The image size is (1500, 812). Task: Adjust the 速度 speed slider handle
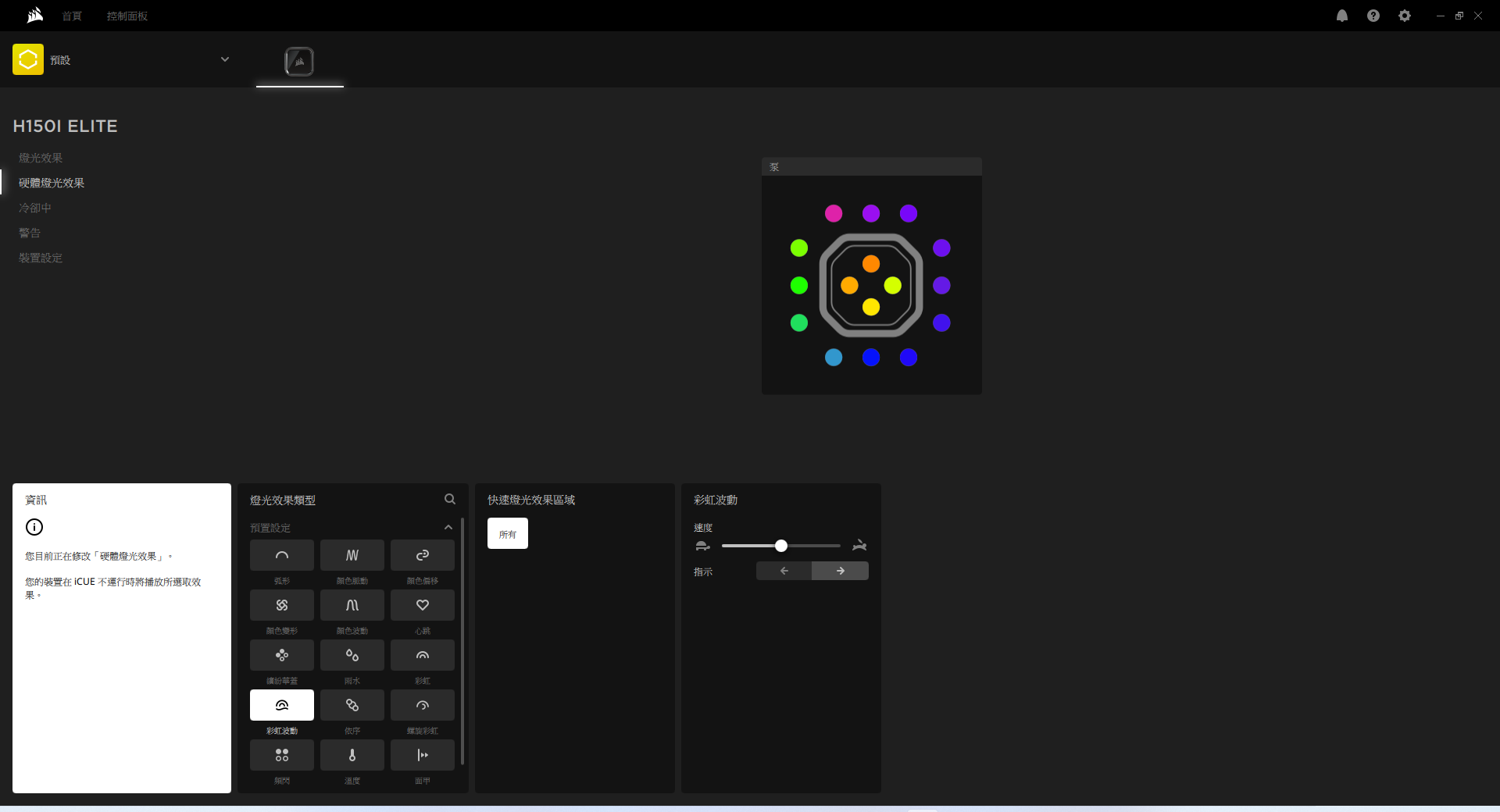click(781, 546)
